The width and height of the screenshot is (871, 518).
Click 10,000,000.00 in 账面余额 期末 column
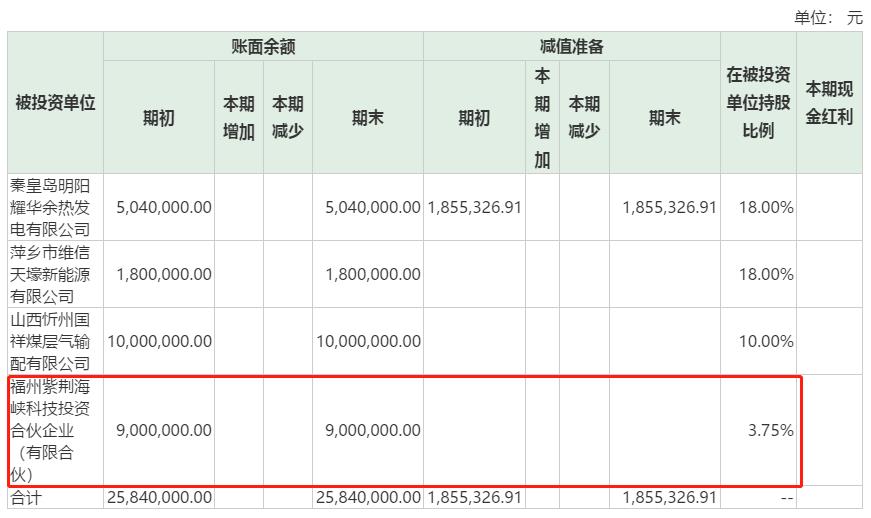tap(368, 341)
